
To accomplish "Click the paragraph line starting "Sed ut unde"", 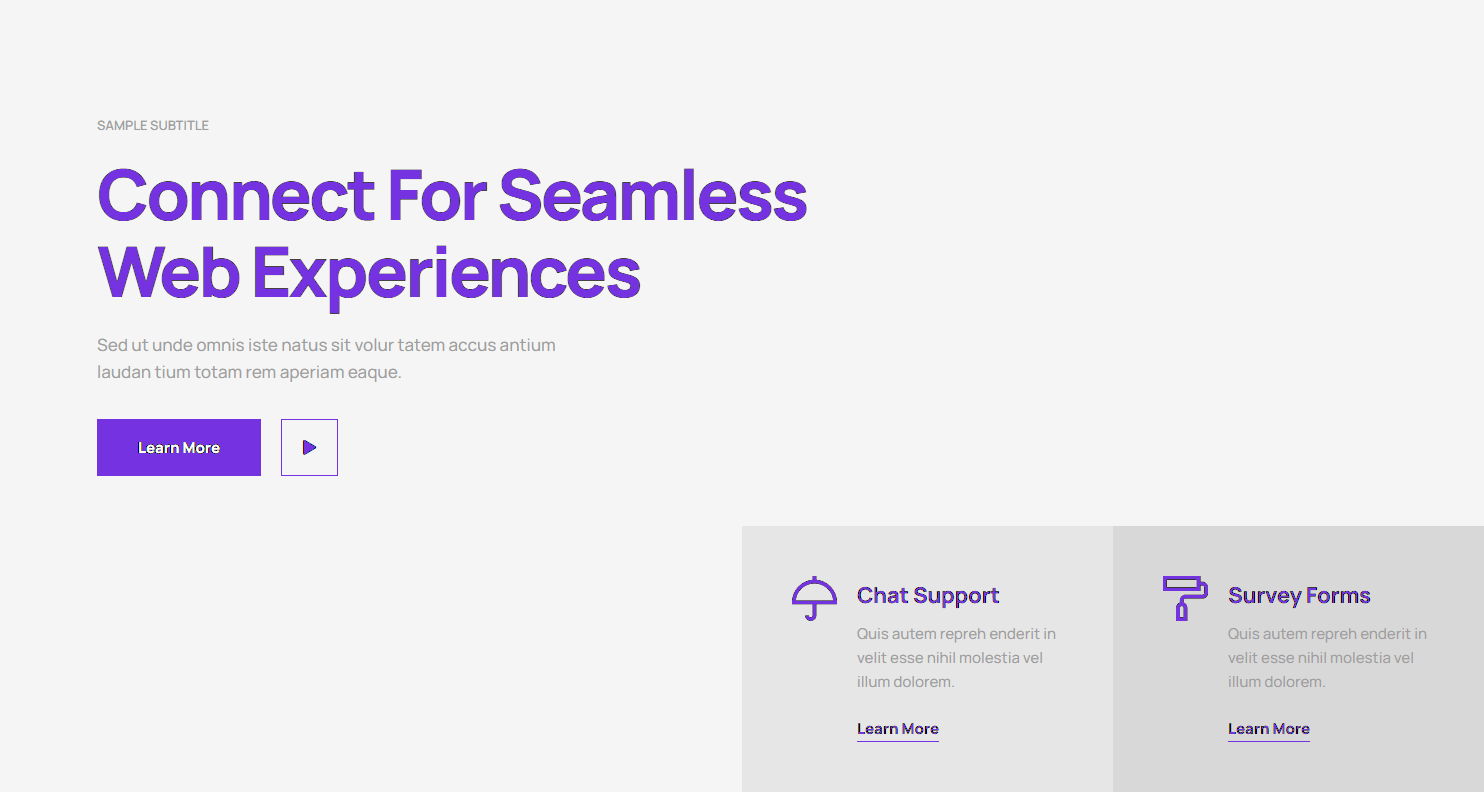I will coord(326,346).
